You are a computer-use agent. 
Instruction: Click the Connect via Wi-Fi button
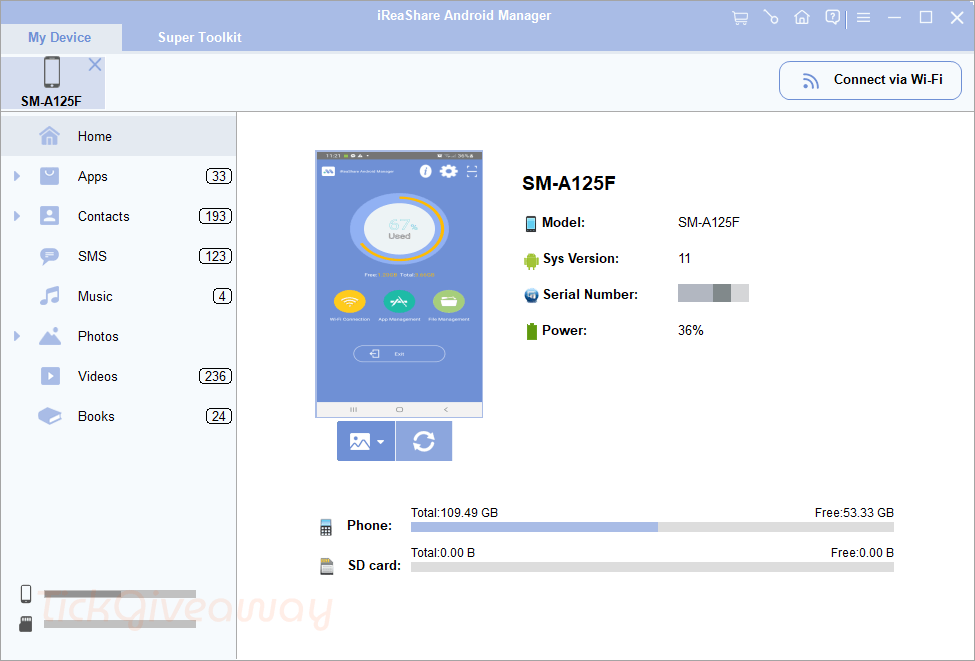click(871, 80)
